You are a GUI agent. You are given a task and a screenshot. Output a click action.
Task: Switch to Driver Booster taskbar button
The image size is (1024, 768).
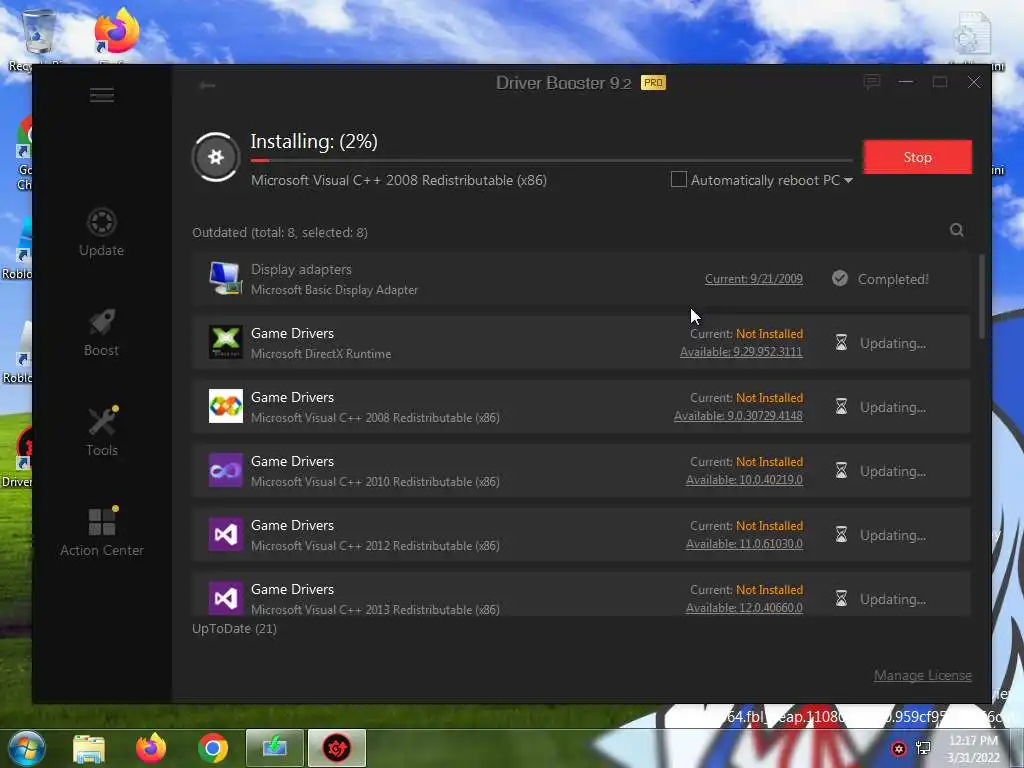tap(337, 748)
